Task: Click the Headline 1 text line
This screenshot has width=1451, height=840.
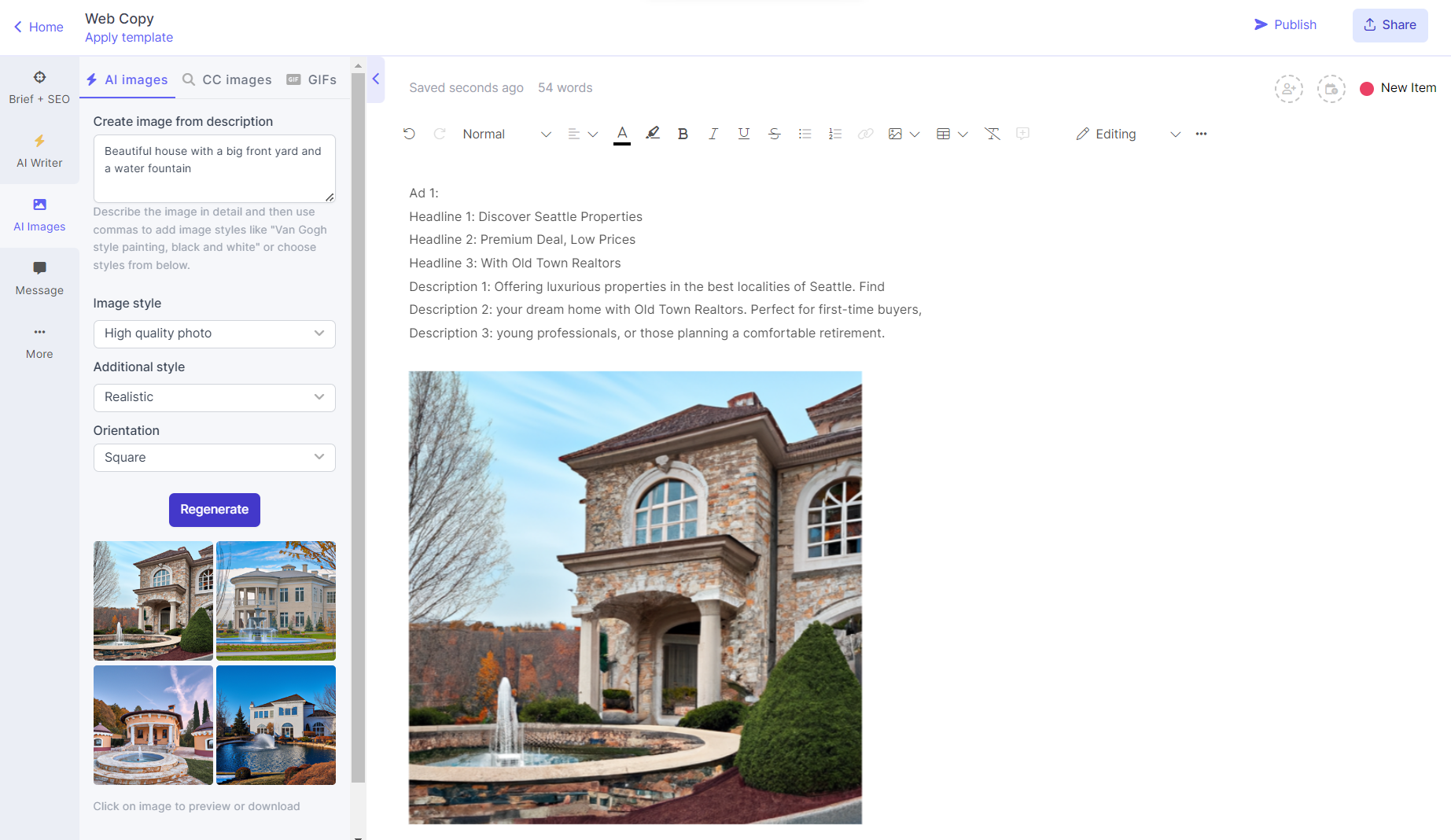Action: point(526,216)
